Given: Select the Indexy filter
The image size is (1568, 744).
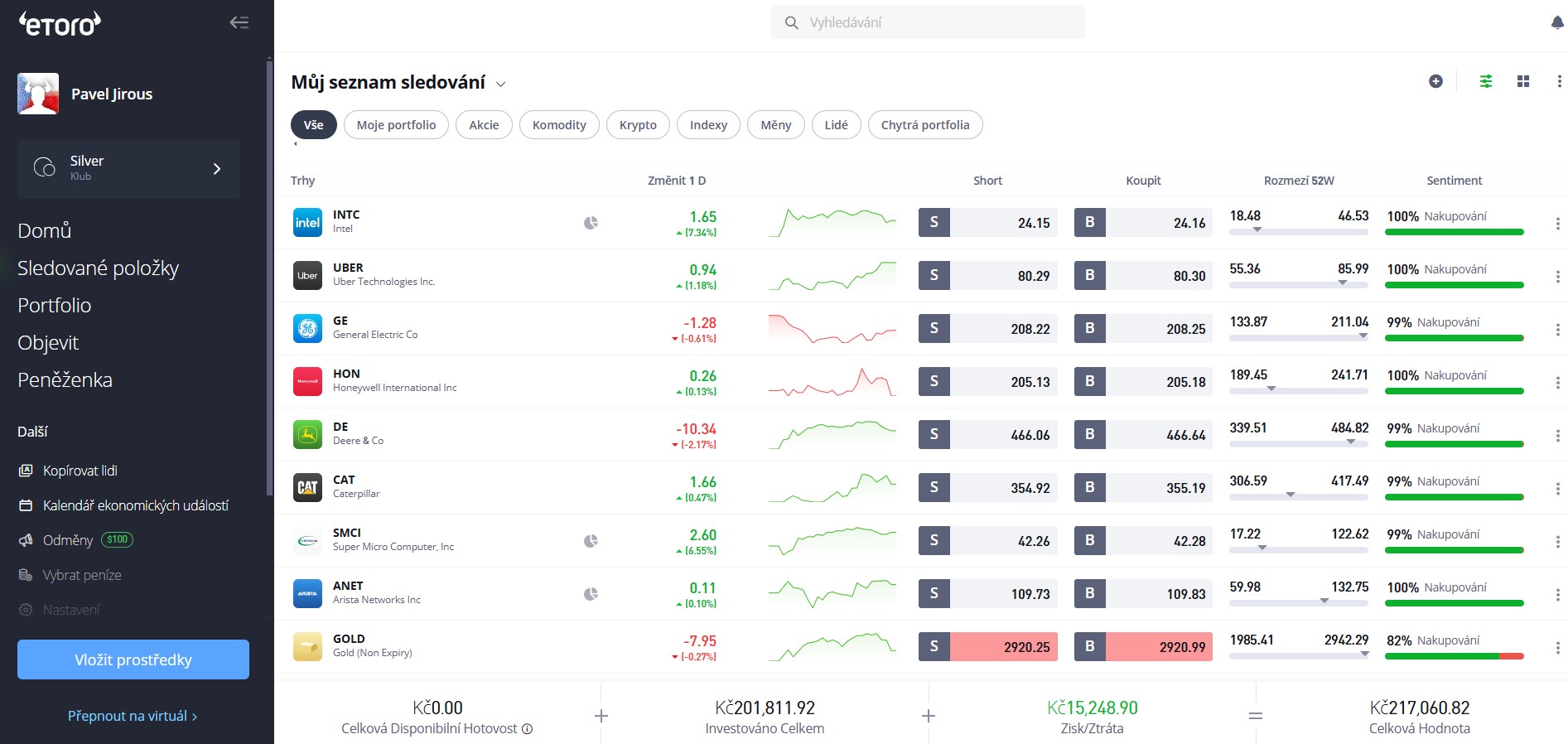Looking at the screenshot, I should tap(708, 125).
